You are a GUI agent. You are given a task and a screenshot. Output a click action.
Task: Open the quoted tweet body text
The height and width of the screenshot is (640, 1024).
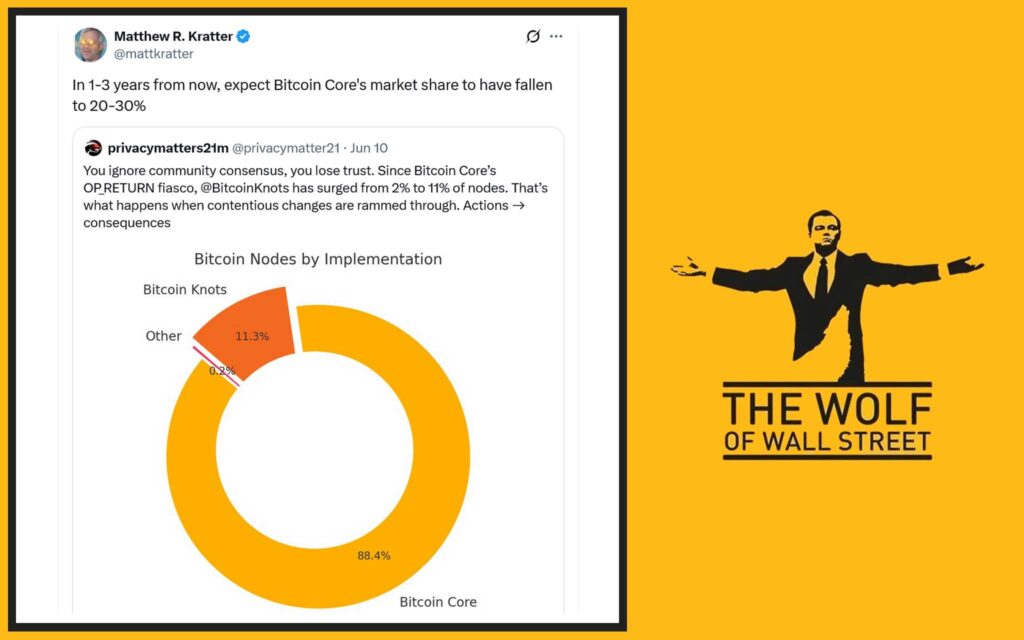pyautogui.click(x=315, y=197)
